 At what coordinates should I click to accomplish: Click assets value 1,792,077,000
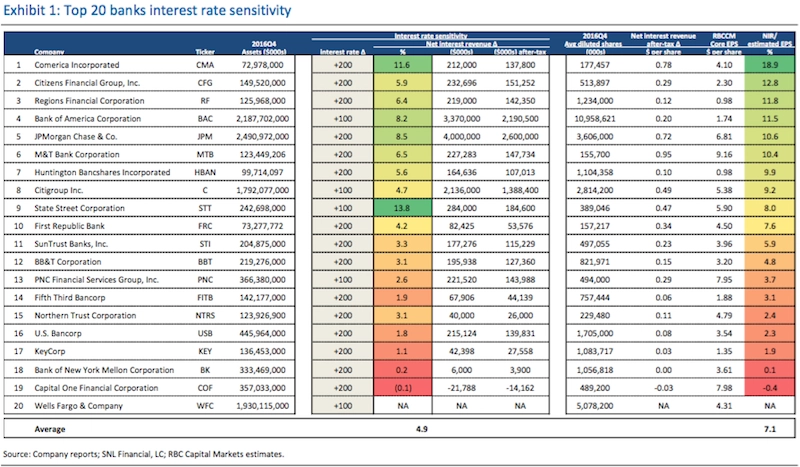[263, 190]
